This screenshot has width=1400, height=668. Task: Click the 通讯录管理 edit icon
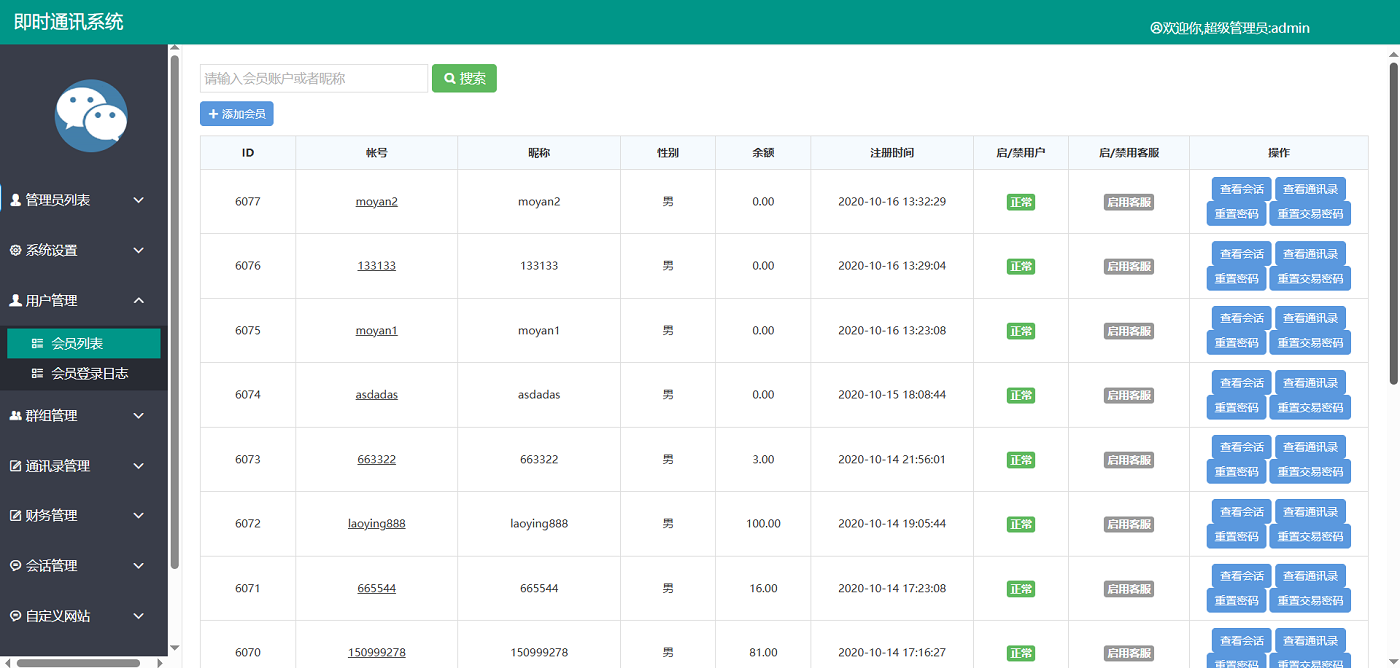(15, 466)
